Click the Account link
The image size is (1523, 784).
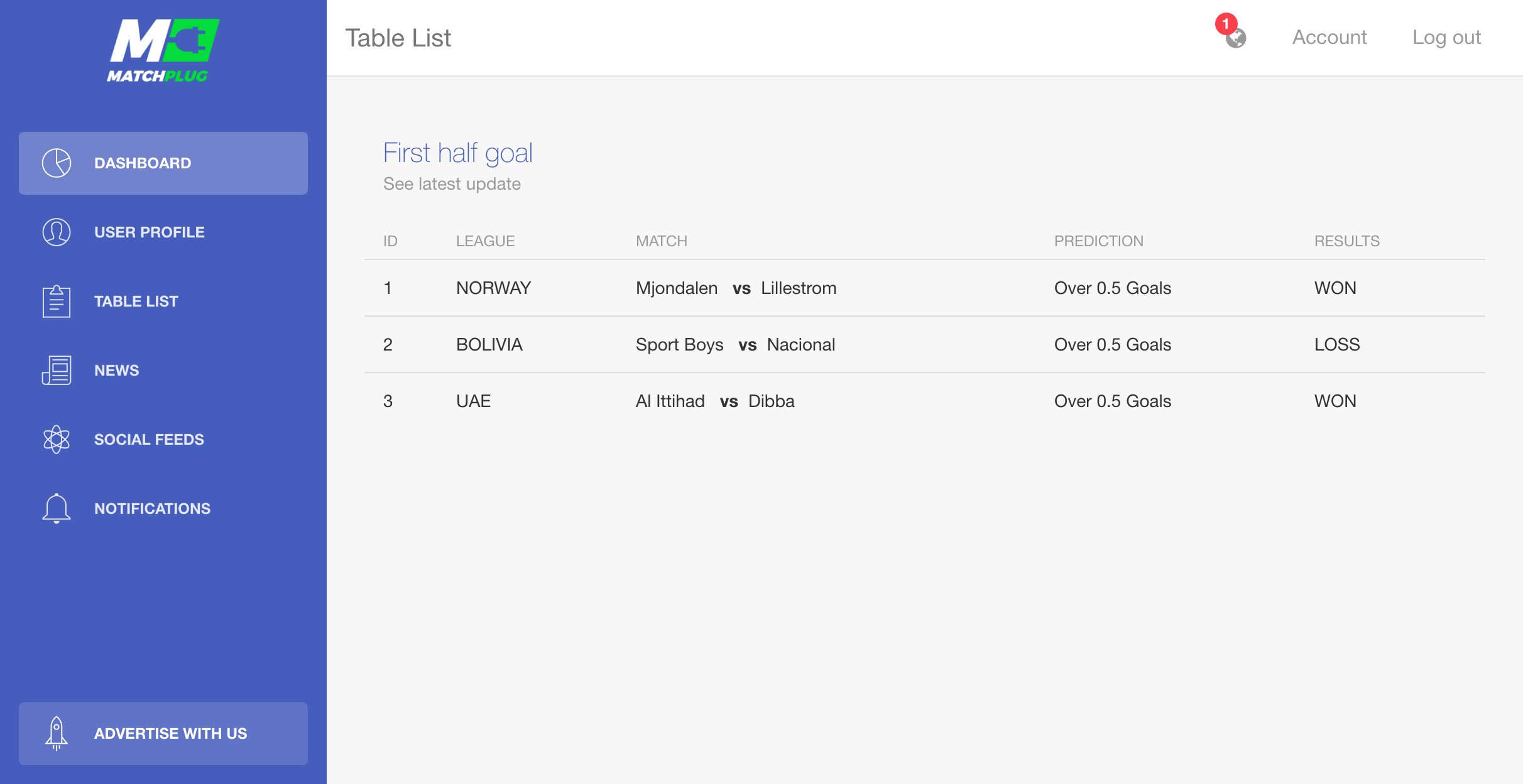(x=1329, y=38)
